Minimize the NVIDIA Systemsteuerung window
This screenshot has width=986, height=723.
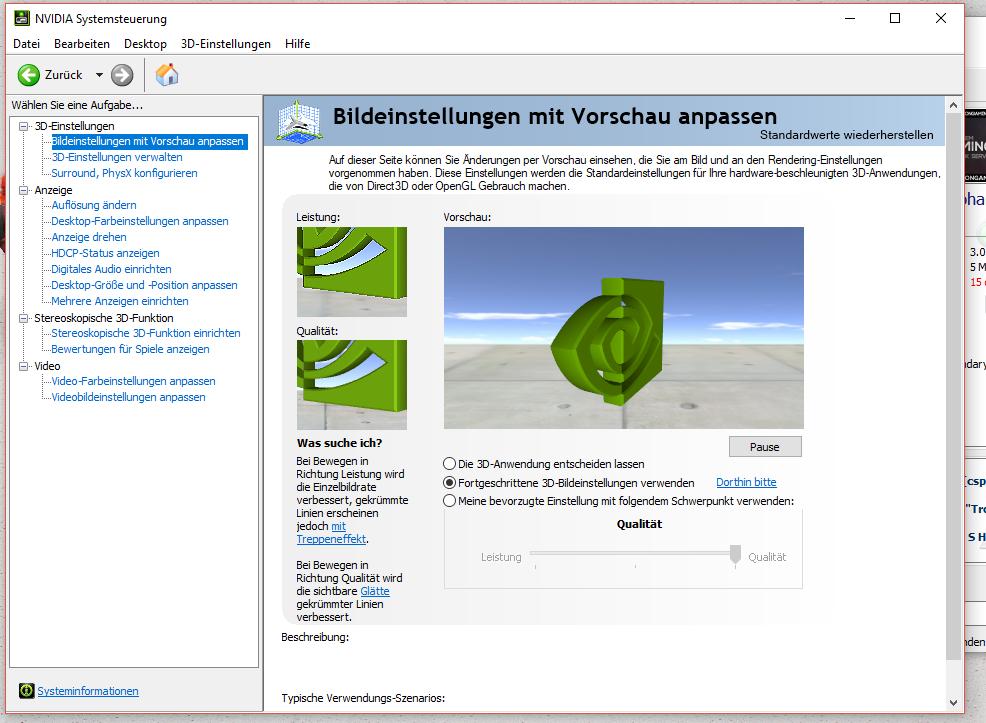click(x=850, y=18)
